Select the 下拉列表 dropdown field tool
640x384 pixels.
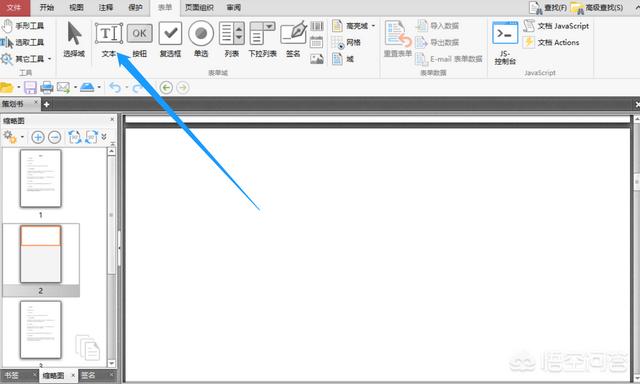262,40
